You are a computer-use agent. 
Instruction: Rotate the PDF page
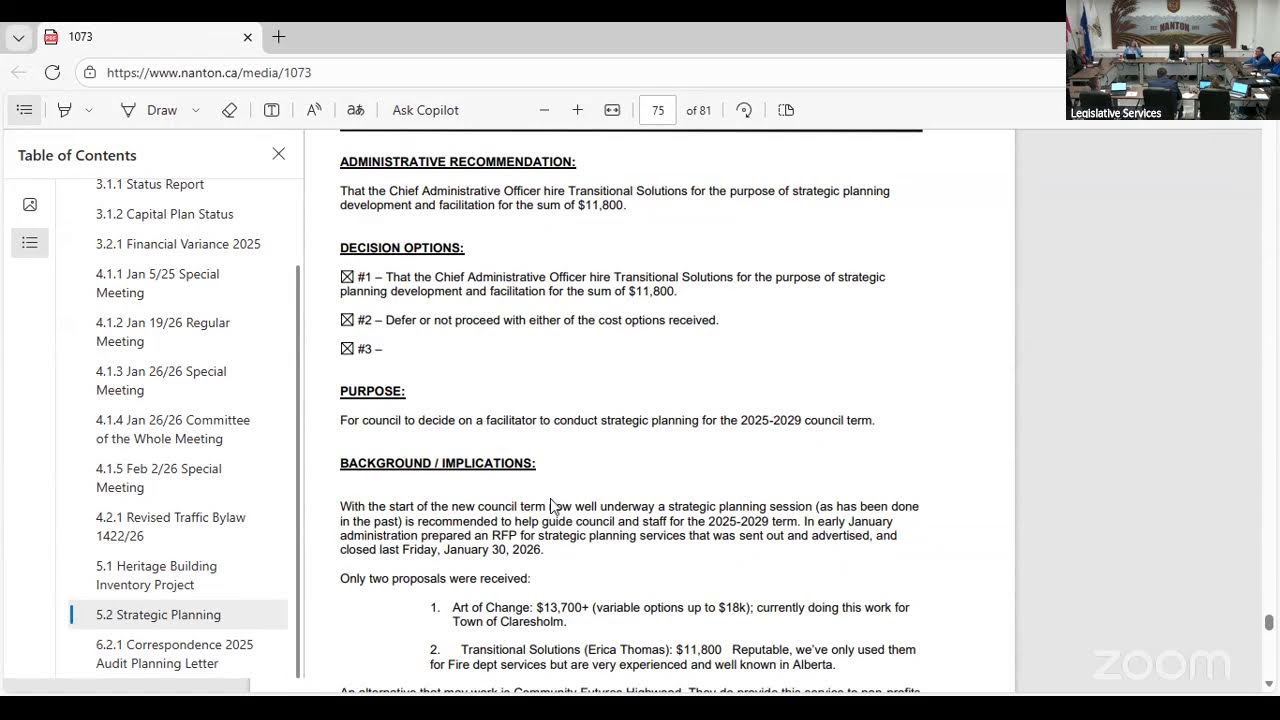744,110
